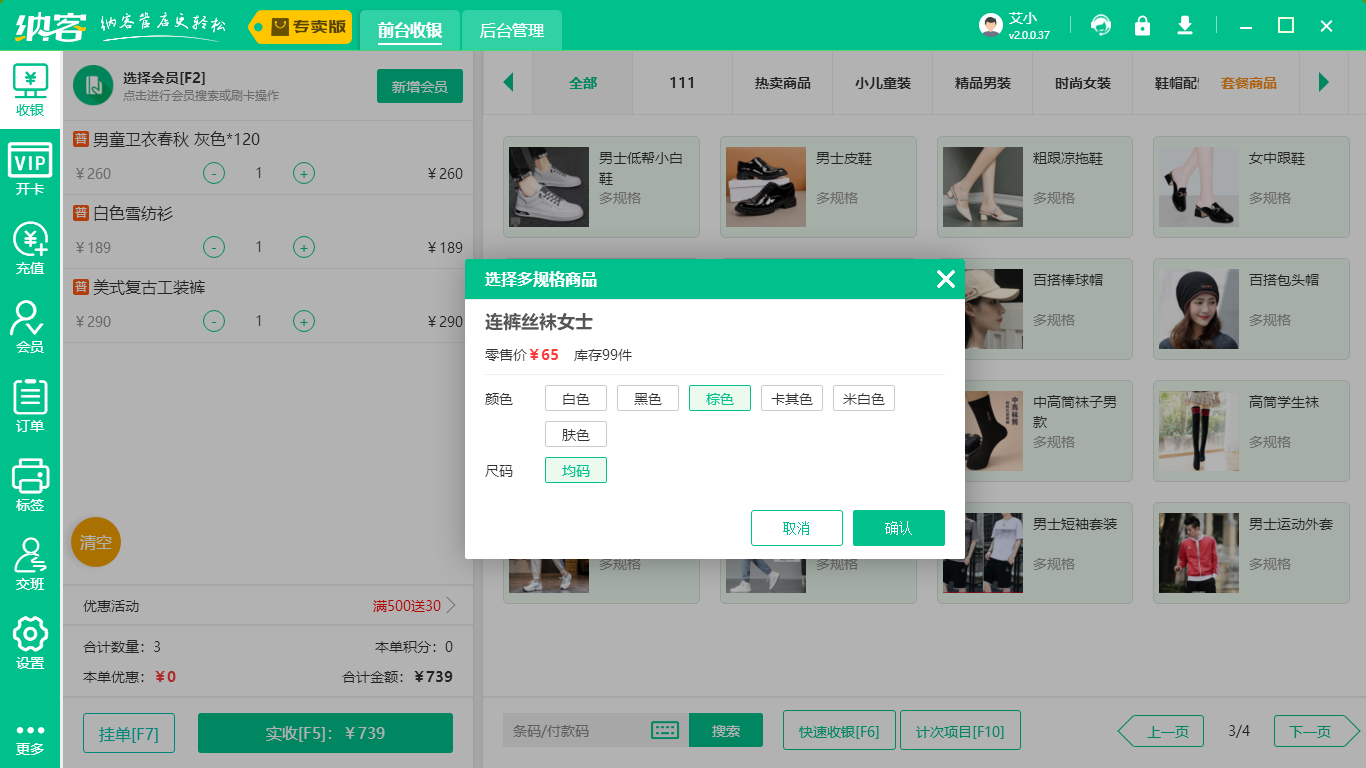This screenshot has height=768, width=1366.
Task: Open the 订单 orders sidebar icon
Action: coord(30,405)
